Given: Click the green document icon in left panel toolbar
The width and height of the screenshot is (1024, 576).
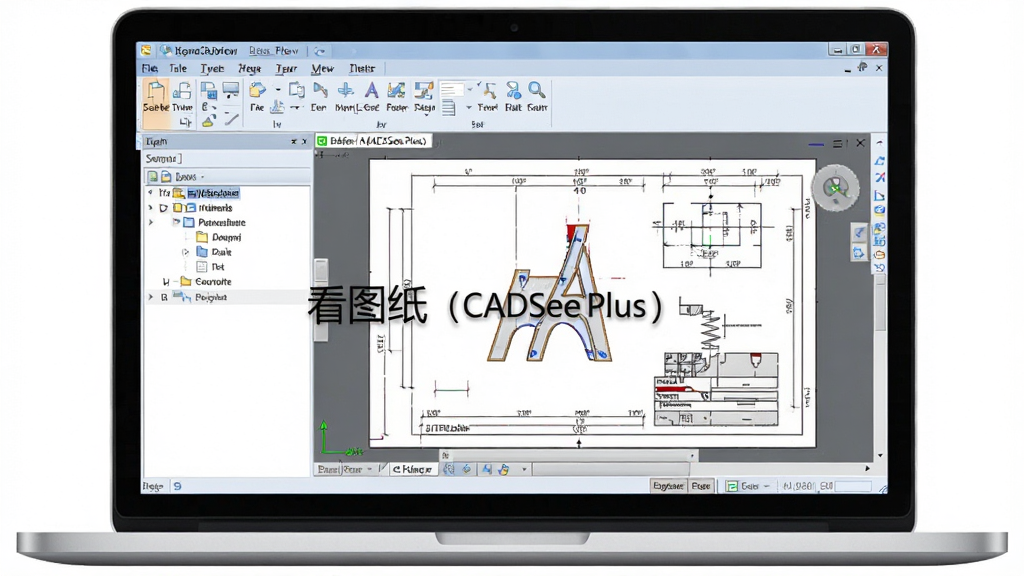Looking at the screenshot, I should (152, 176).
